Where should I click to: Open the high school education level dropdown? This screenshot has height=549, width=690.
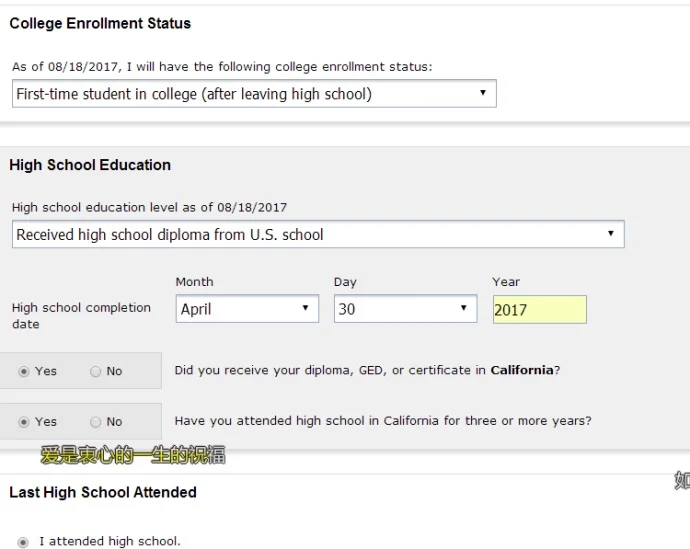tap(318, 235)
